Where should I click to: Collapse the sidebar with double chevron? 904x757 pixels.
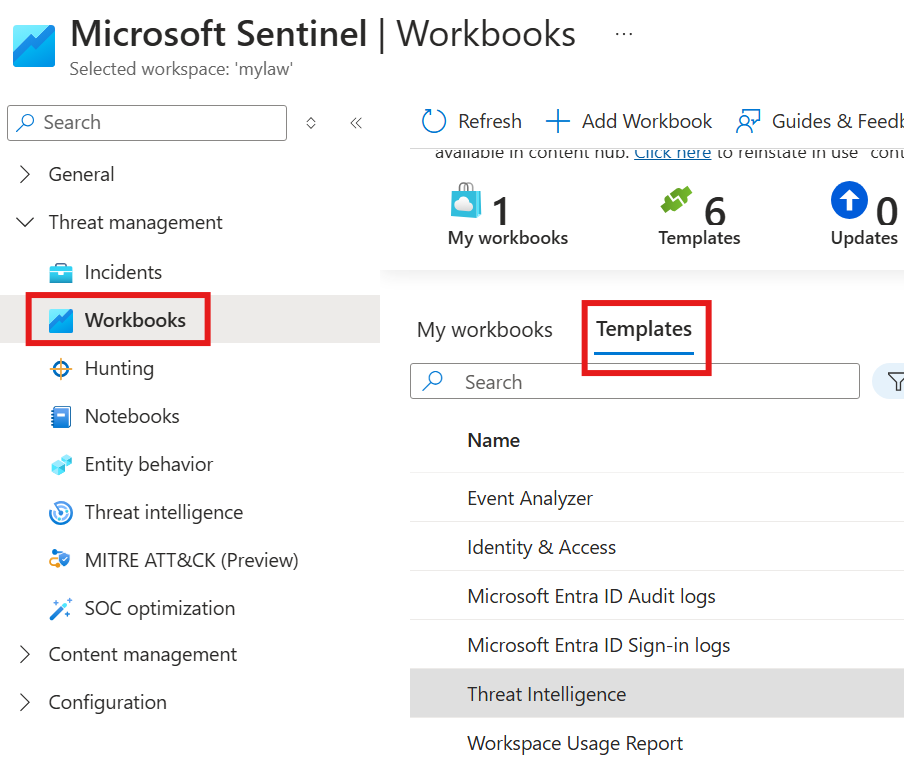click(x=356, y=123)
